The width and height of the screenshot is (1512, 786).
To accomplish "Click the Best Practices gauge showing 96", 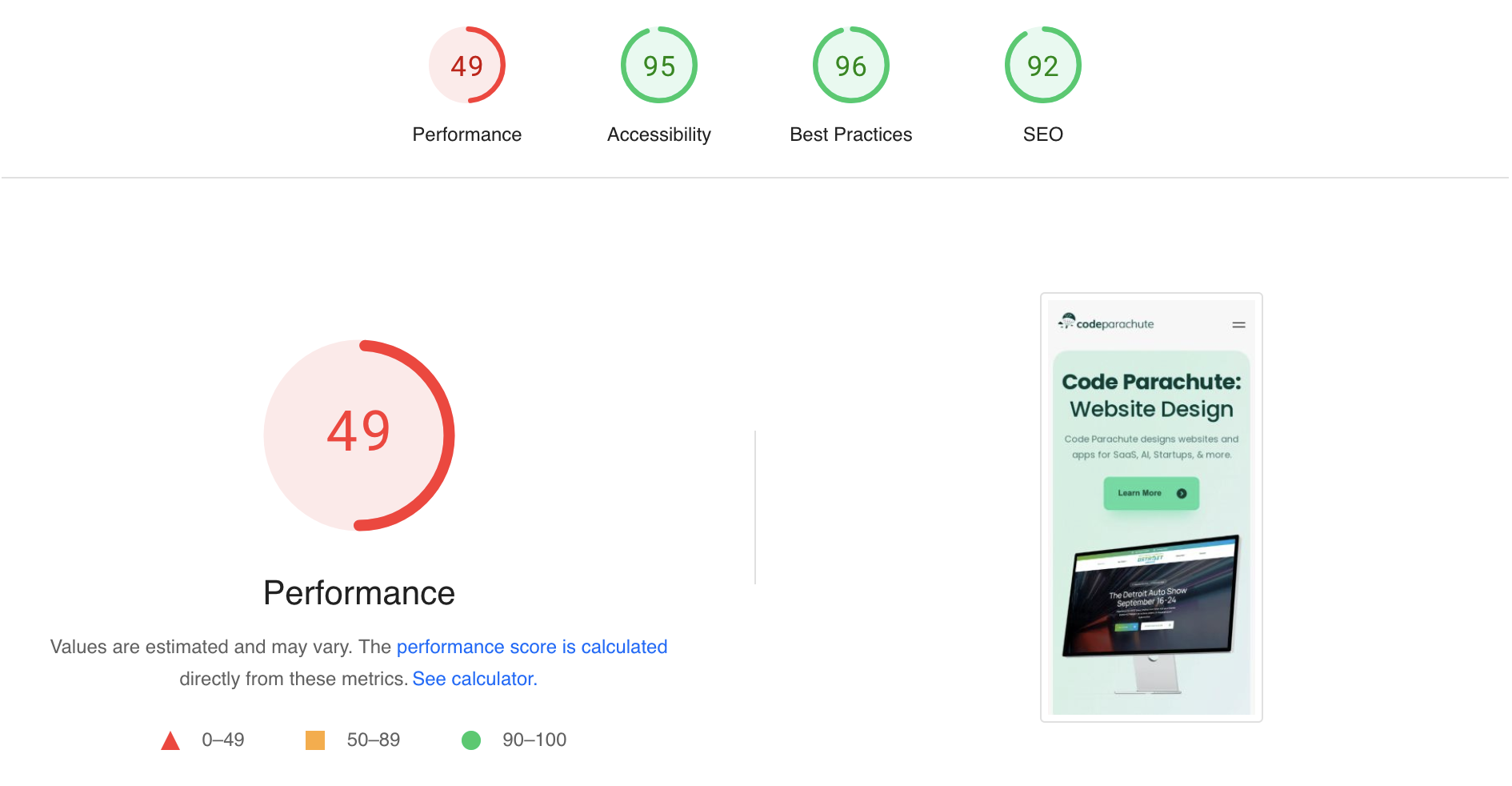I will 851,66.
